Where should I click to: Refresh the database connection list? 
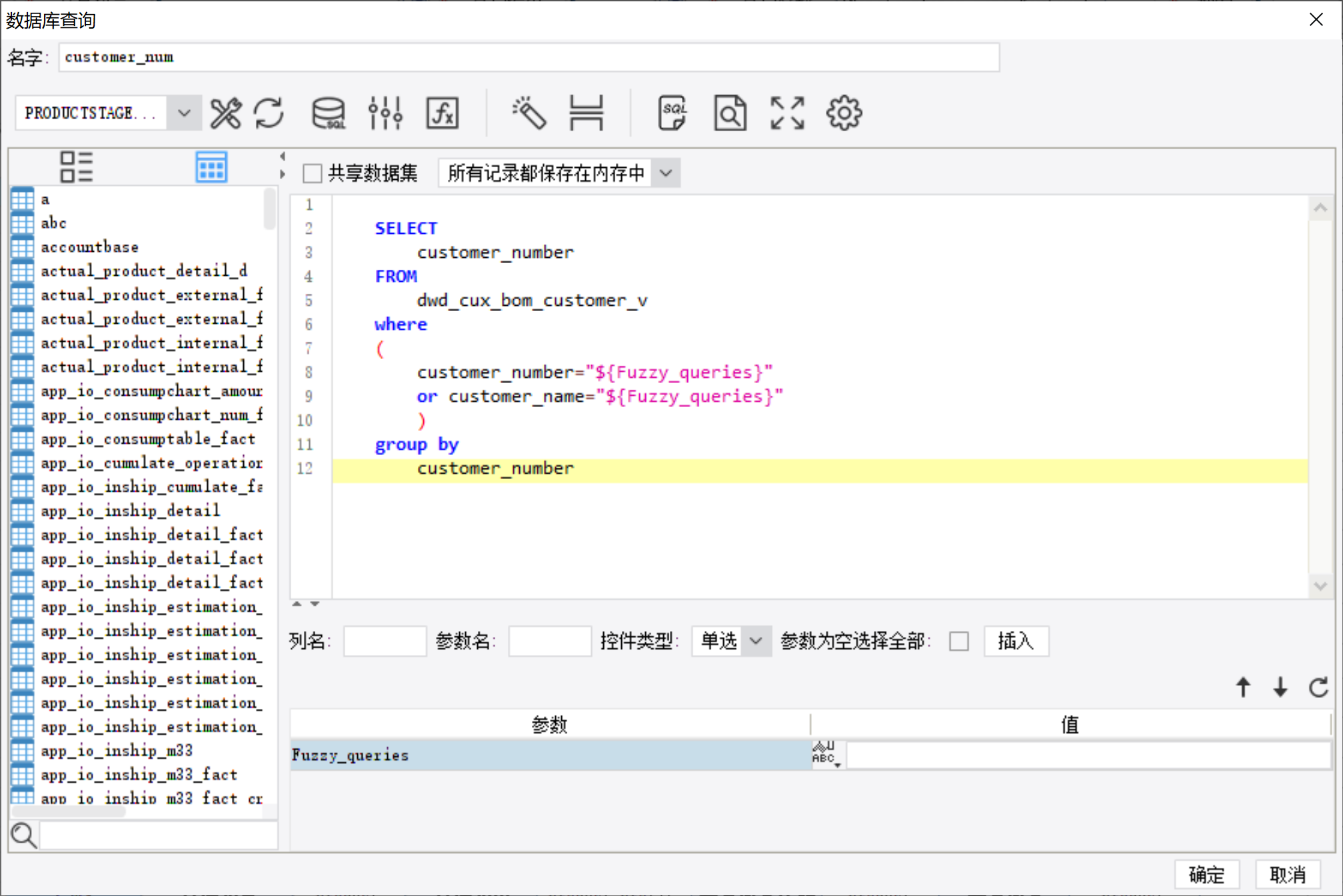269,113
